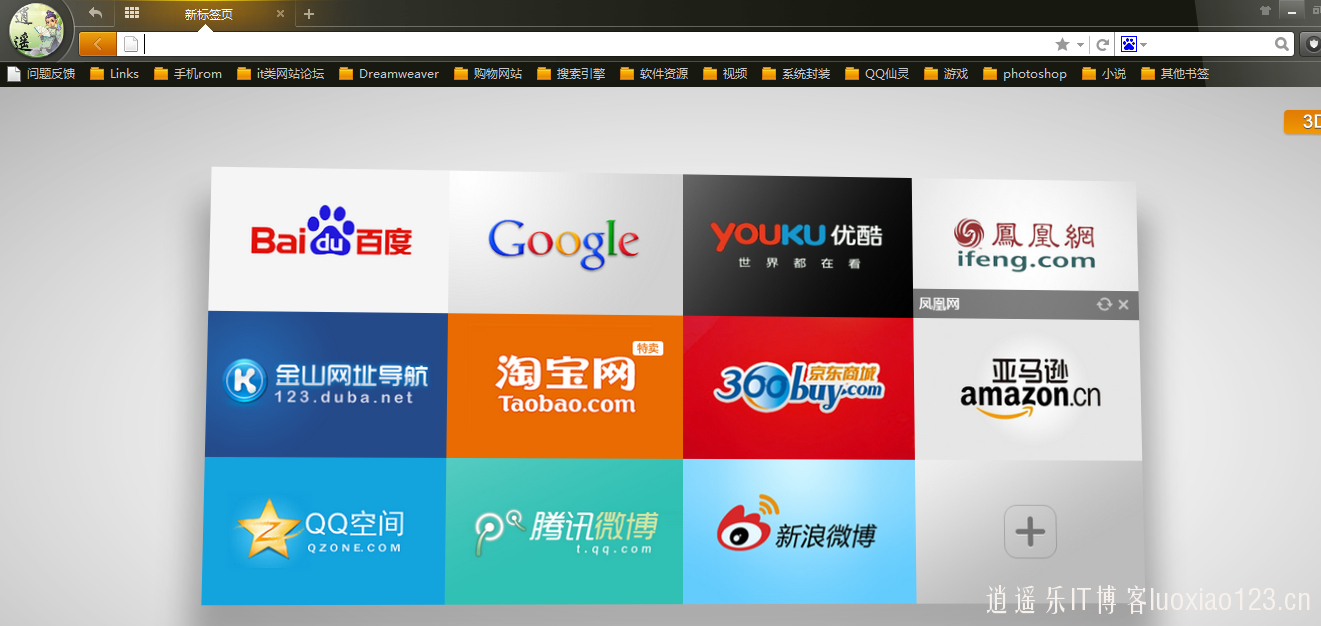Open the 游戏 bookmark folder
The image size is (1321, 626).
coord(945,73)
